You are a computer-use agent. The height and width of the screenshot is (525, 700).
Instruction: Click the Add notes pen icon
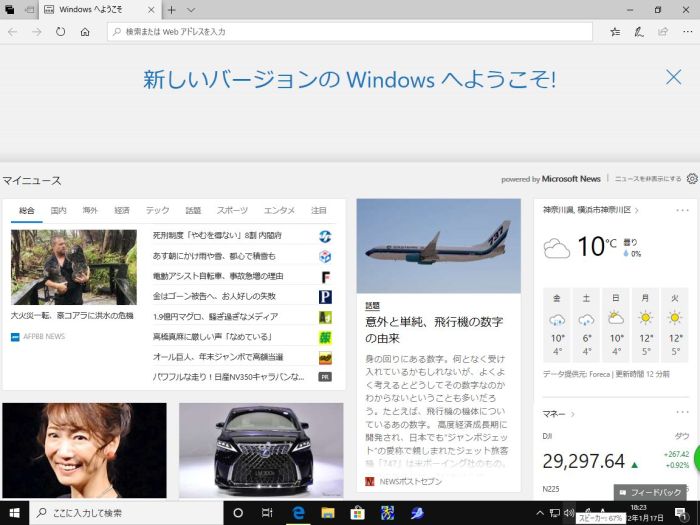(x=639, y=32)
